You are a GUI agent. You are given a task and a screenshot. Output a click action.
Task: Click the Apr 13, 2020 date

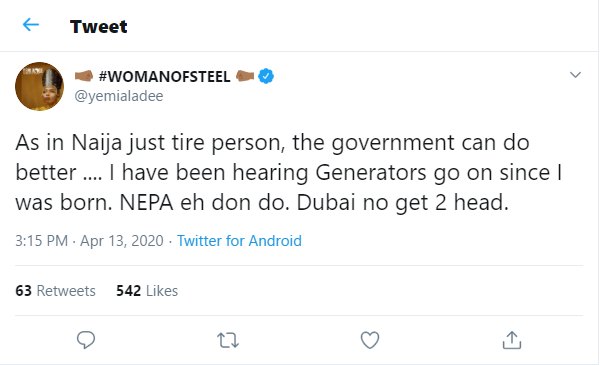(122, 241)
